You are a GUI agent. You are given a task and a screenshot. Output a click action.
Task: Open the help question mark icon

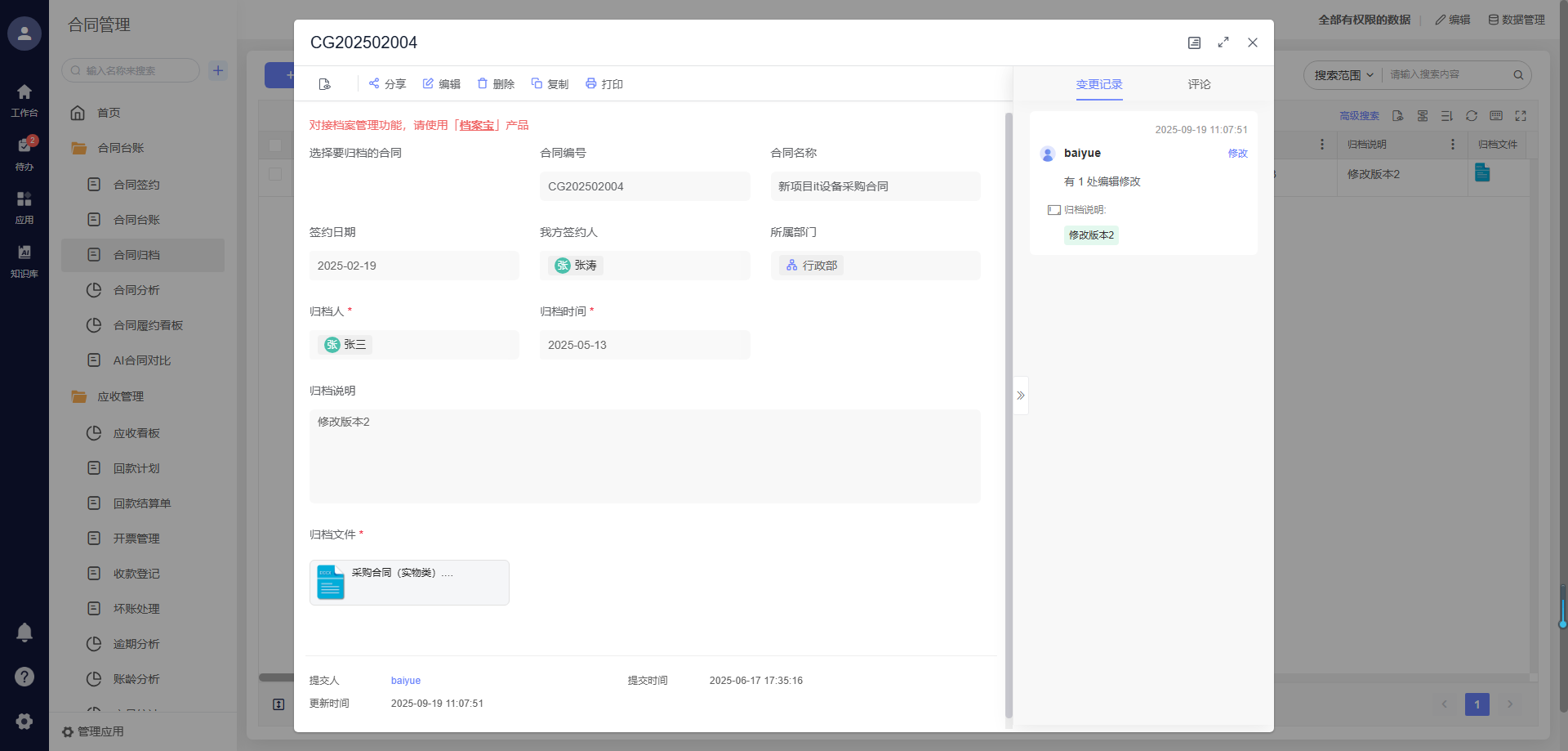tap(24, 677)
